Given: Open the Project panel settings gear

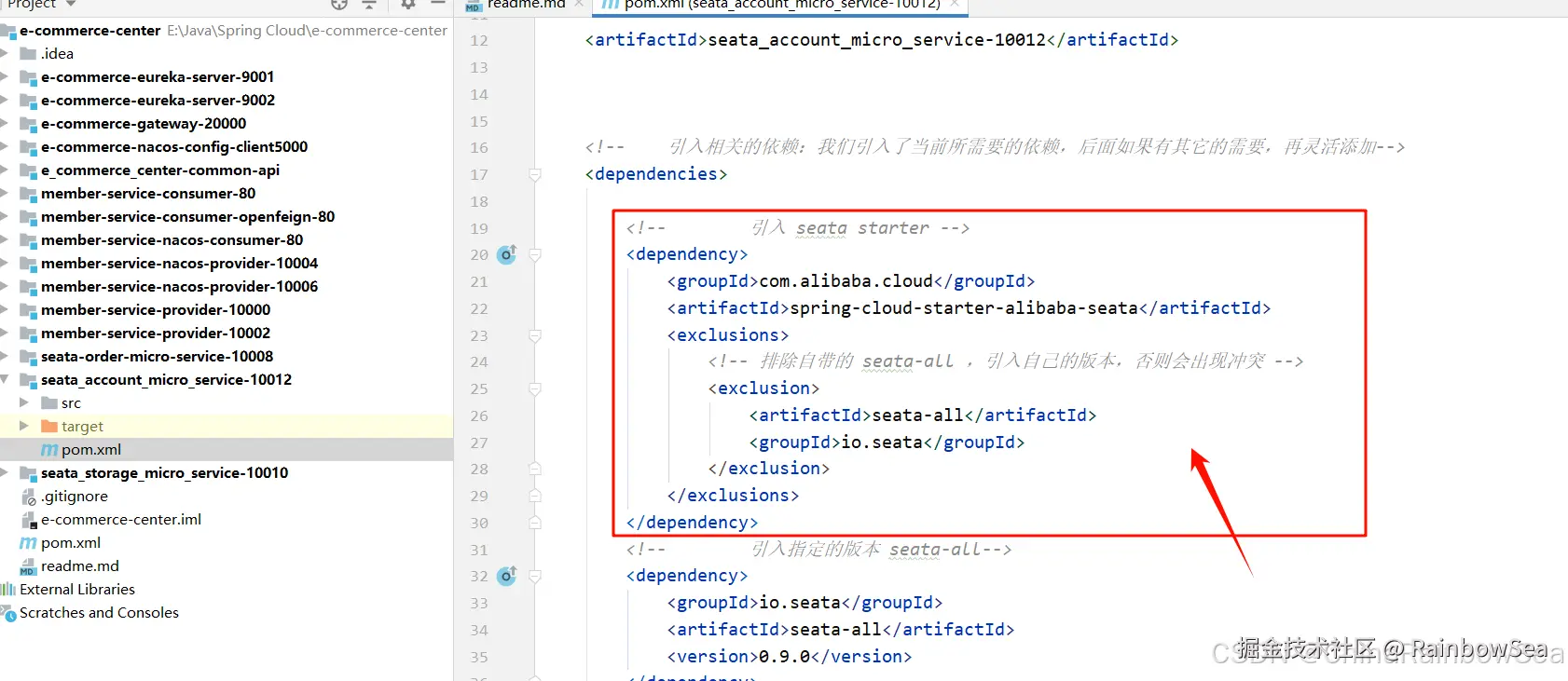Looking at the screenshot, I should pos(408,4).
